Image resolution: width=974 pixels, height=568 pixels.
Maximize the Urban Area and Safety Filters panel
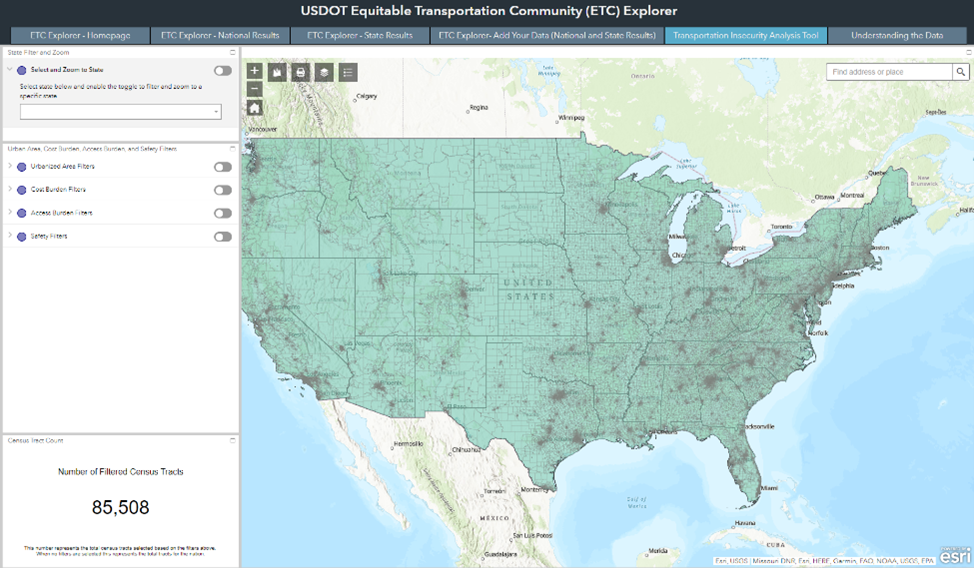tap(233, 149)
